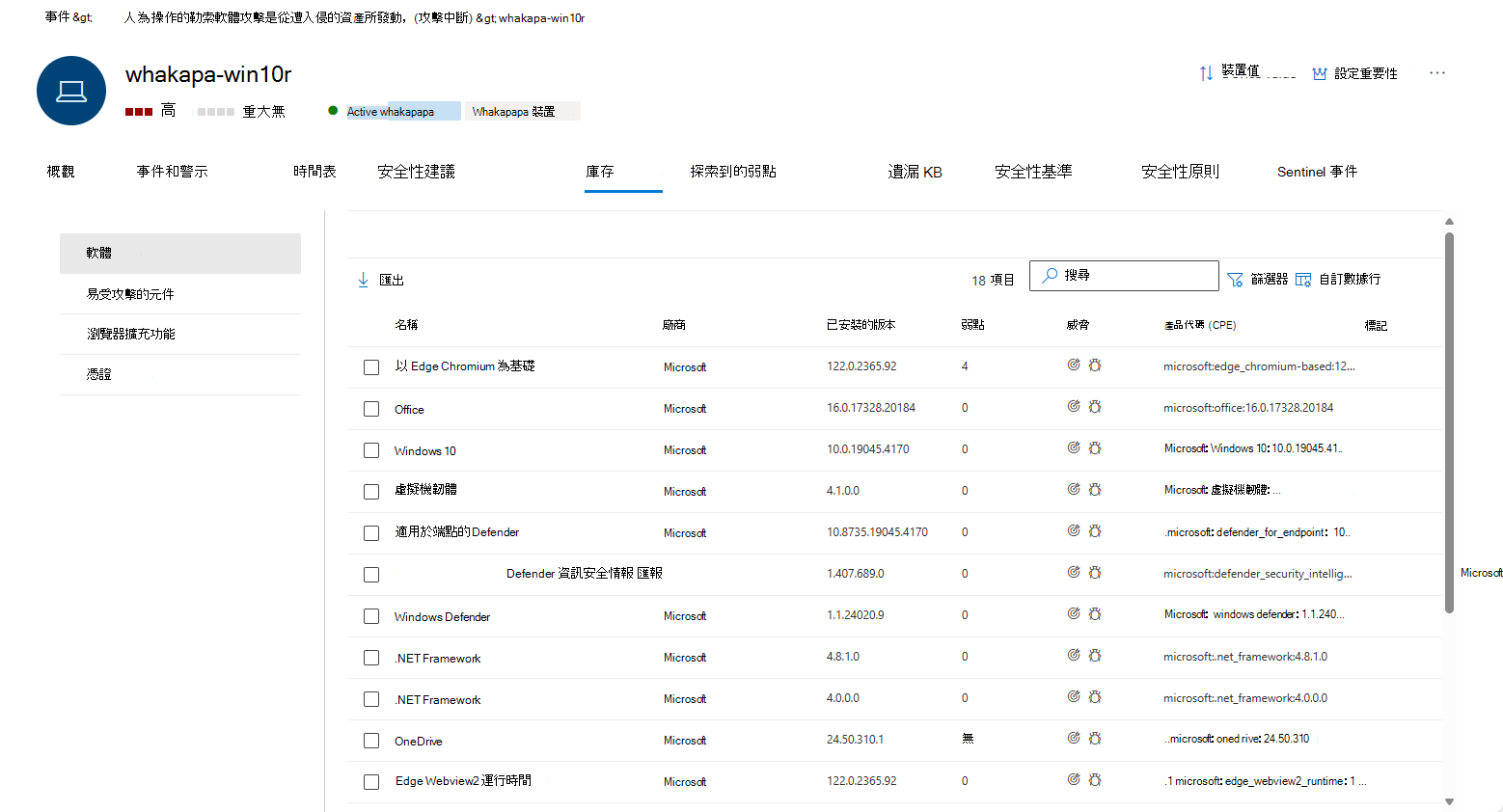This screenshot has width=1503, height=812.
Task: Tick the OneDrive row checkbox
Action: coord(371,741)
